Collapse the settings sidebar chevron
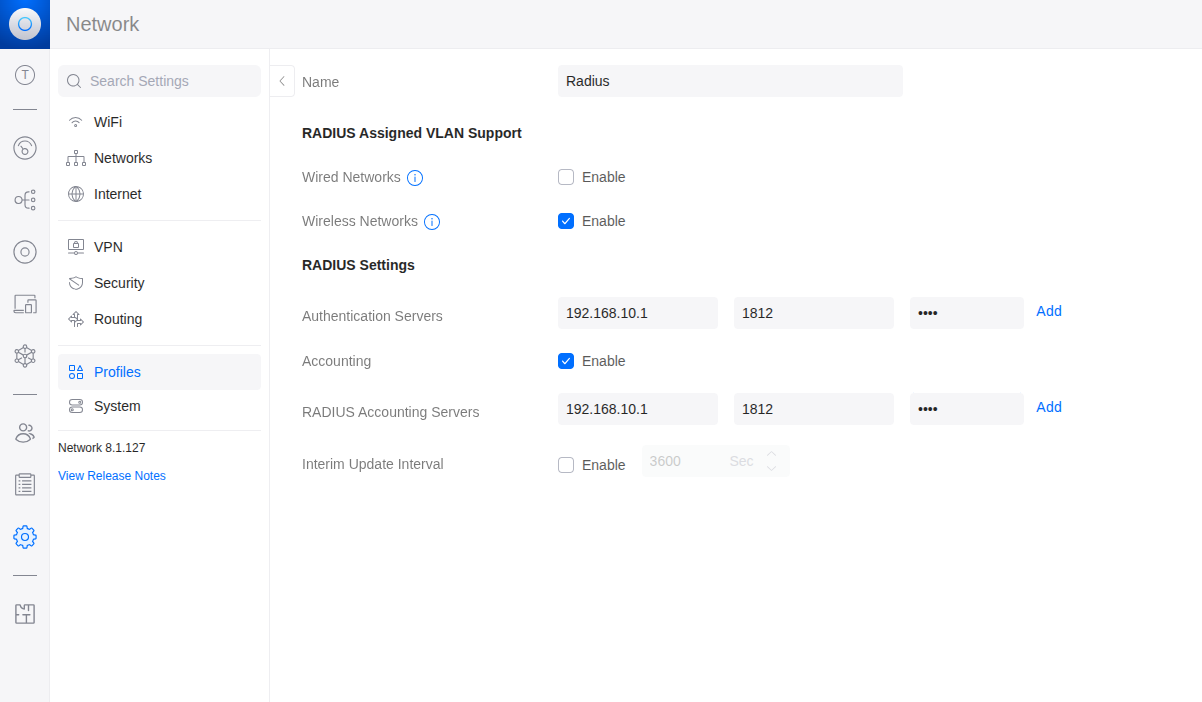1202x702 pixels. (x=282, y=81)
